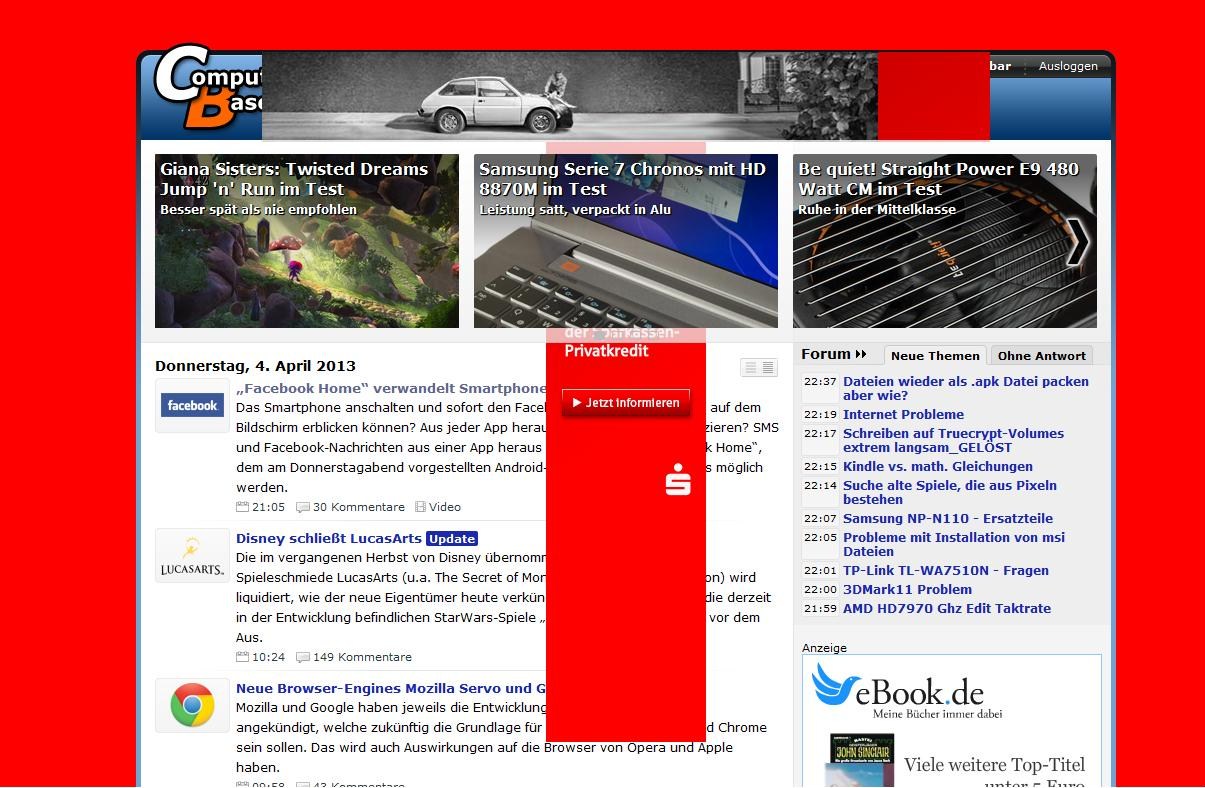Open the „Facebook Home“ verwandelt Smartphone article

[391, 388]
